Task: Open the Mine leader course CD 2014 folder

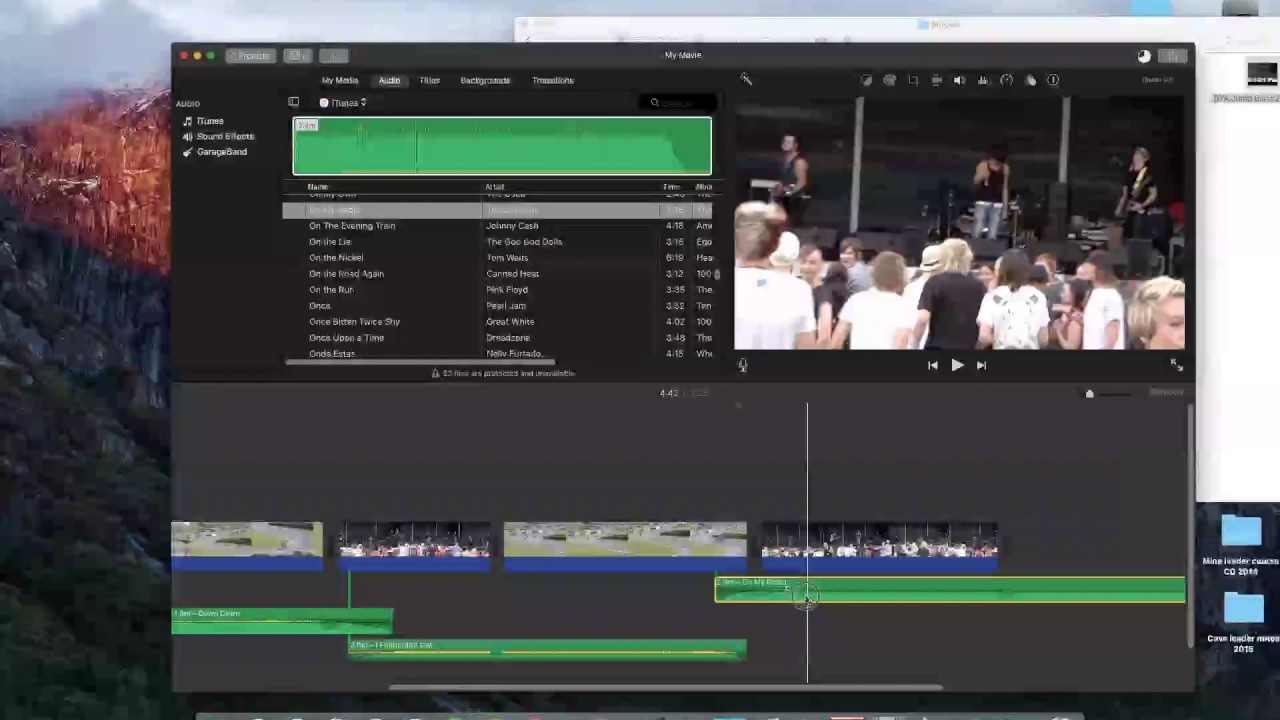Action: tap(1241, 544)
